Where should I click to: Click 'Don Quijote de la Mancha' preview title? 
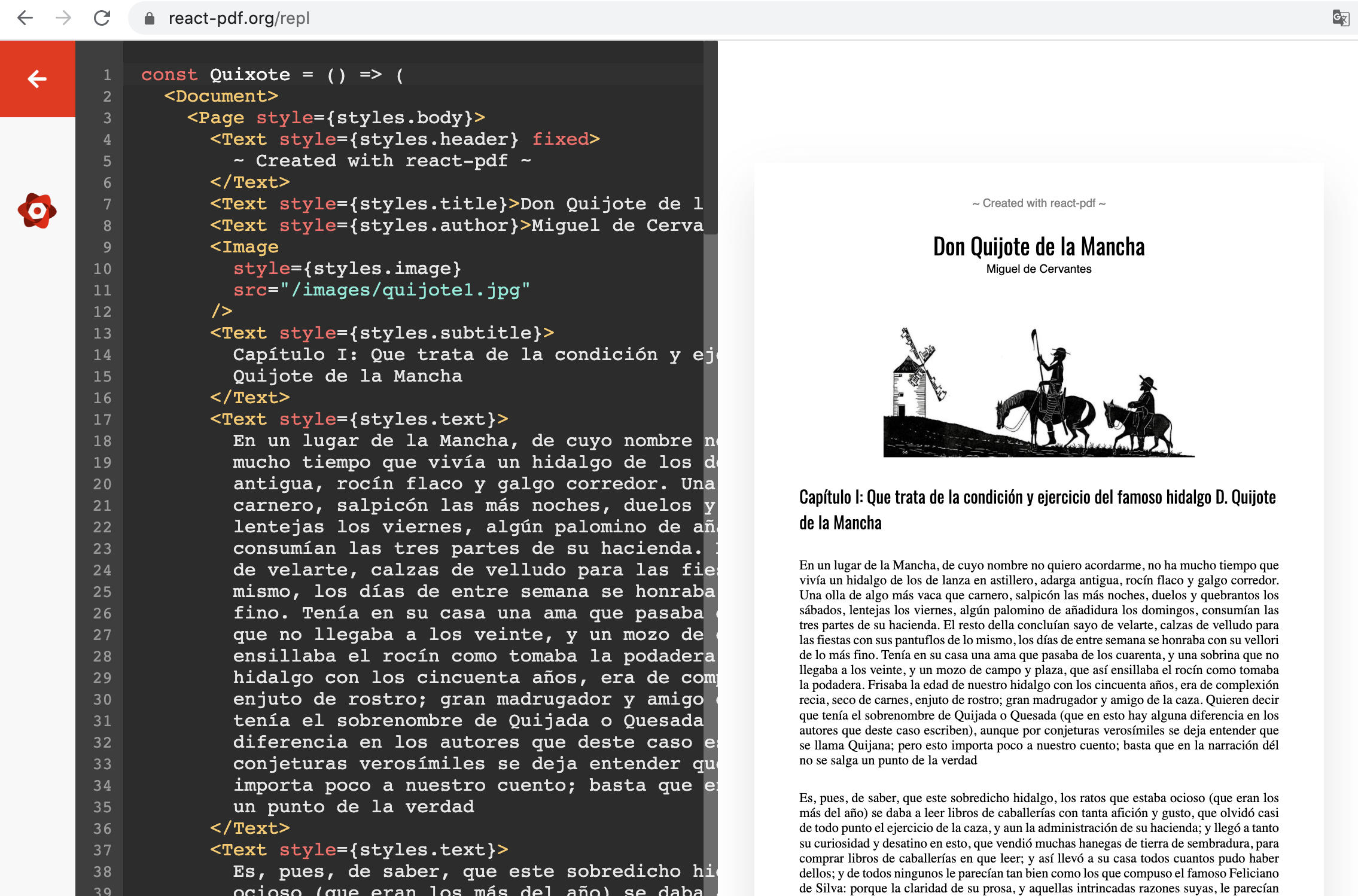pyautogui.click(x=1039, y=246)
